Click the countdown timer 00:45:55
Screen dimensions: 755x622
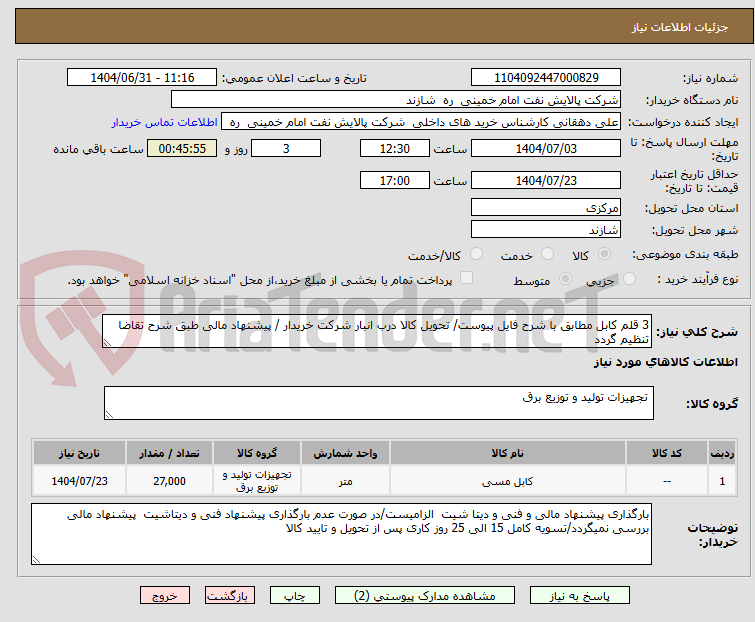click(x=182, y=148)
